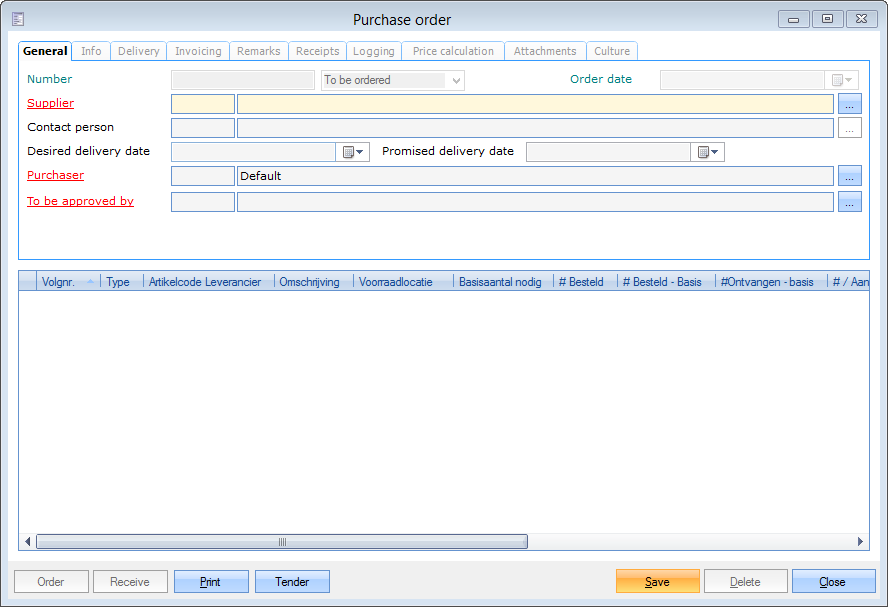Viewport: 888px width, 607px height.
Task: Open the Contact person lookup button
Action: pos(849,128)
